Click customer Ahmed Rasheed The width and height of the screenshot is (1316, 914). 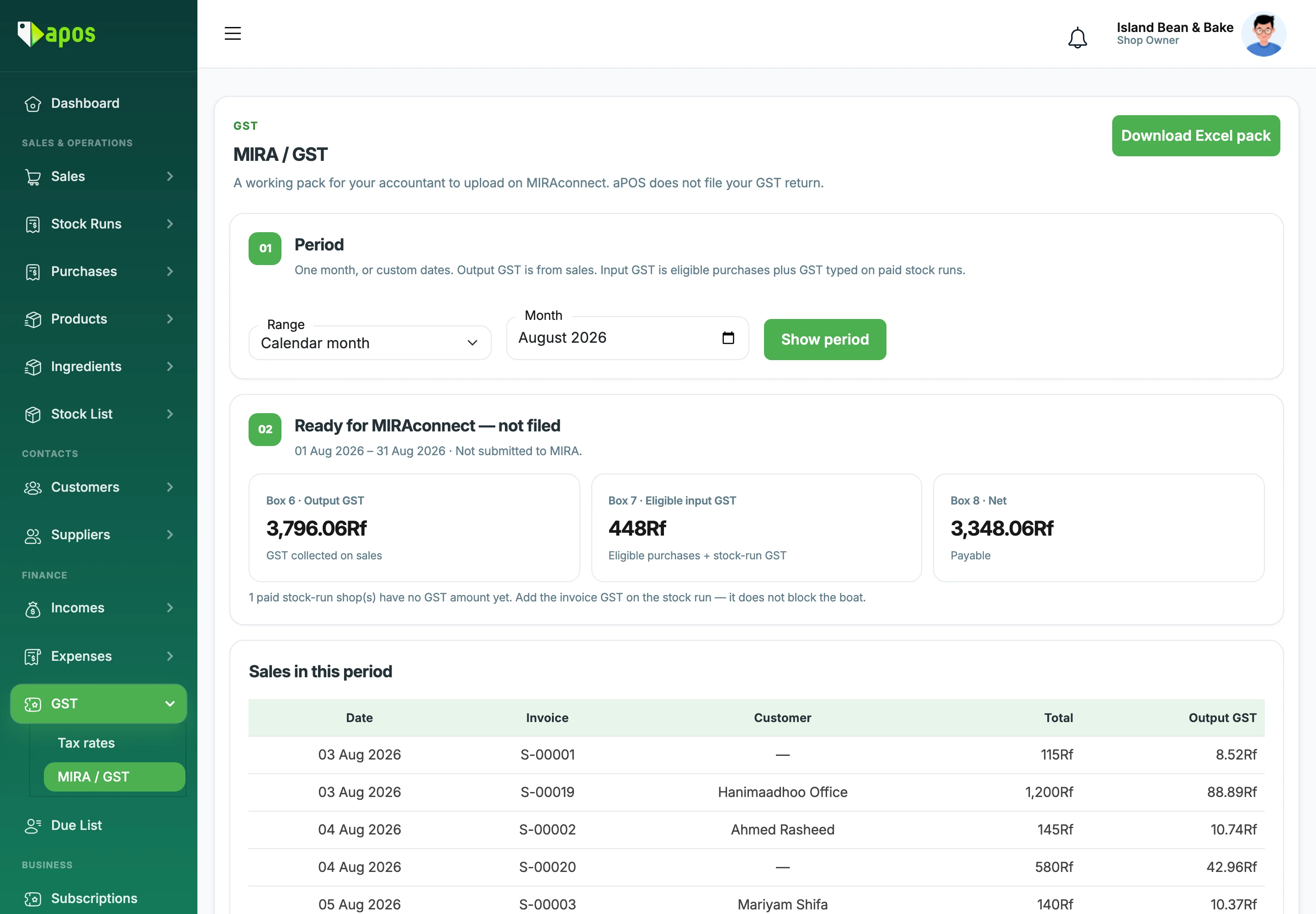tap(782, 830)
